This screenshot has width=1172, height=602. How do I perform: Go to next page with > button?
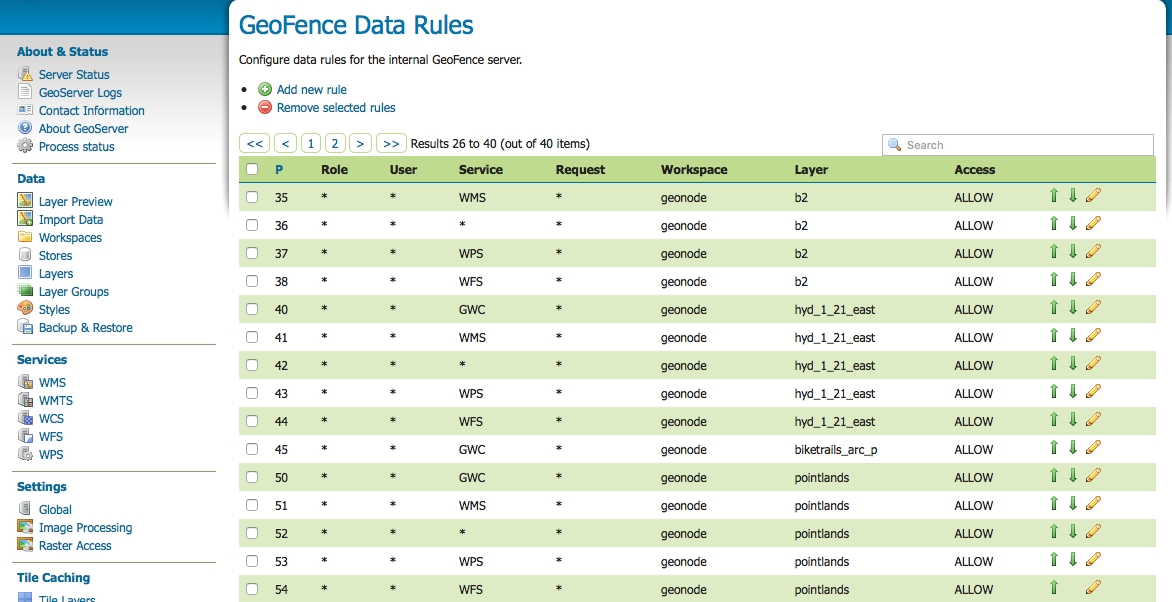click(360, 144)
